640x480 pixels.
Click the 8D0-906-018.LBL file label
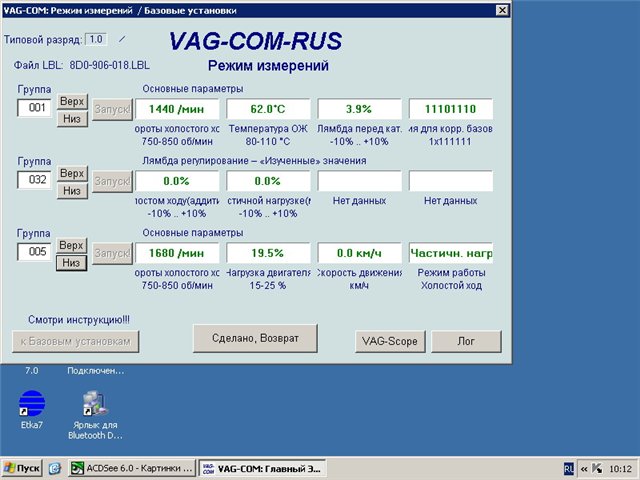(x=109, y=65)
